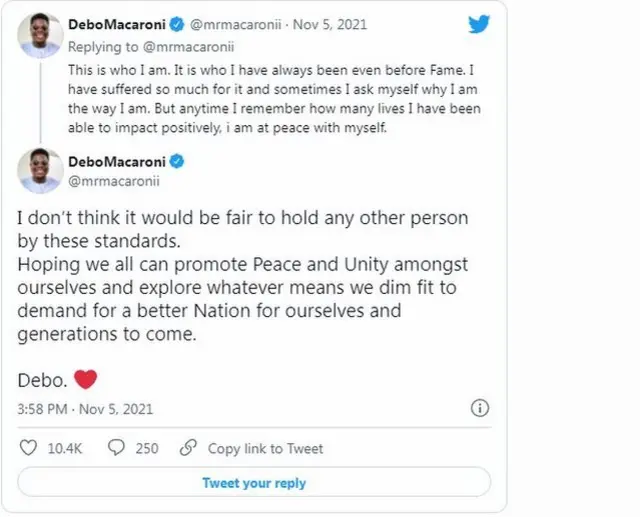Click the red heart emoji after Debo
This screenshot has width=640, height=517.
[x=85, y=379]
